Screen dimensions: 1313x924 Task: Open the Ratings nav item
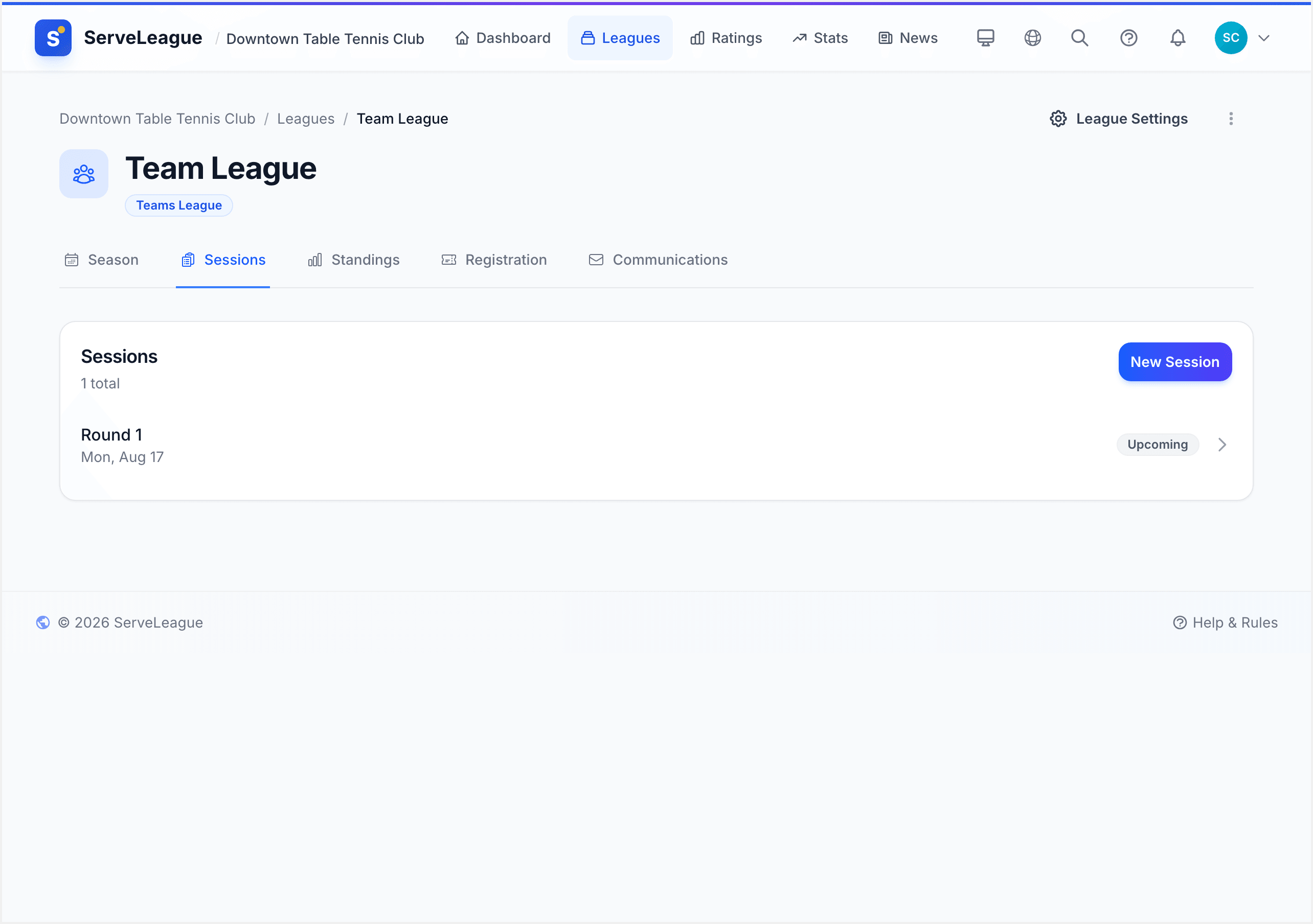tap(726, 38)
